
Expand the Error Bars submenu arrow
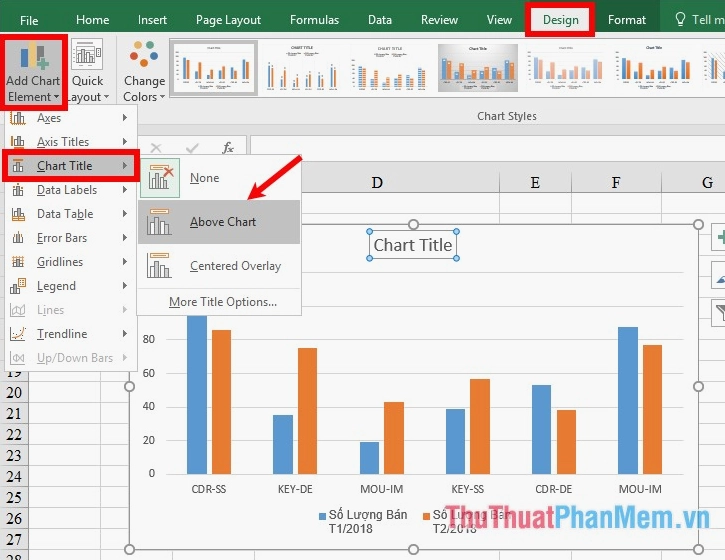[x=125, y=238]
